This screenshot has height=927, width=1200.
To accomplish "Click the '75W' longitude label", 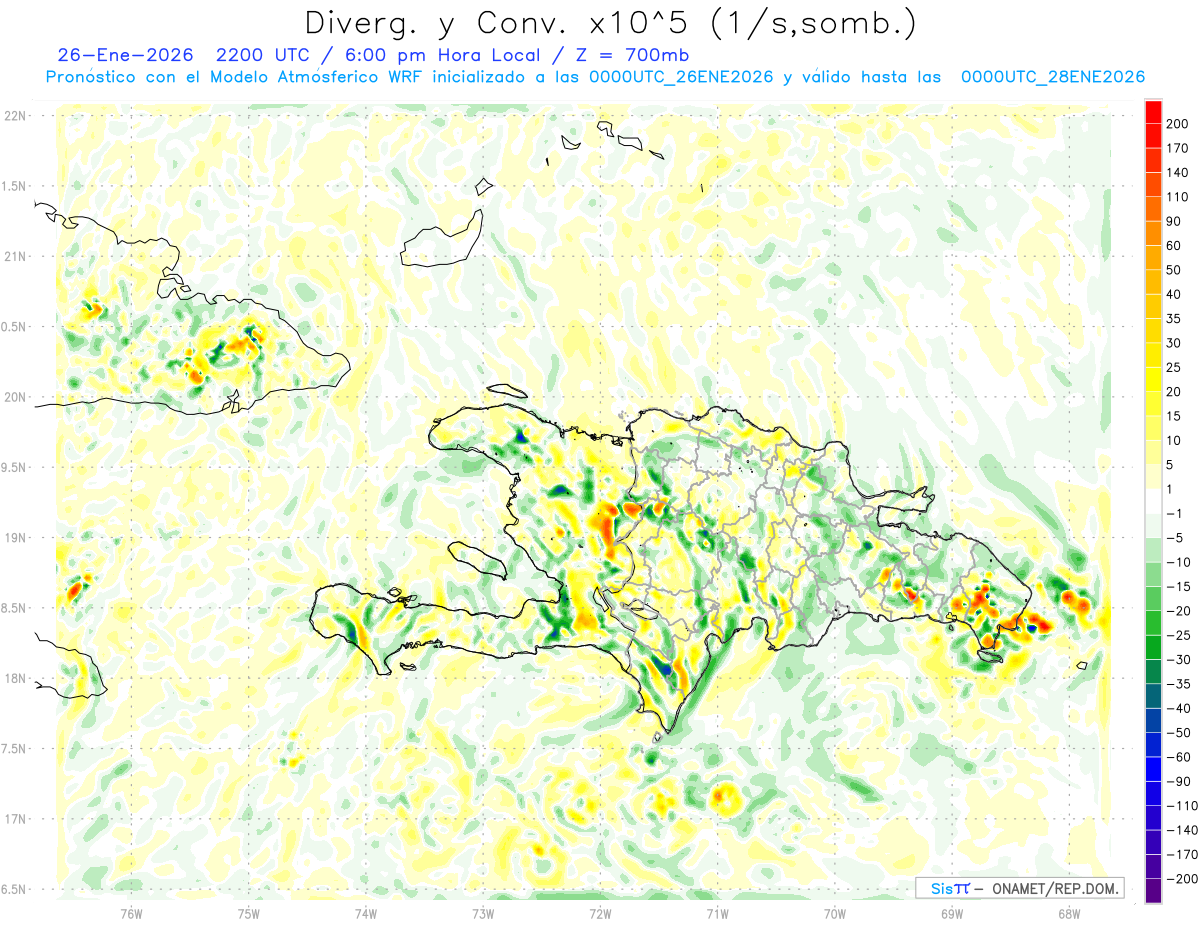I will pyautogui.click(x=248, y=913).
